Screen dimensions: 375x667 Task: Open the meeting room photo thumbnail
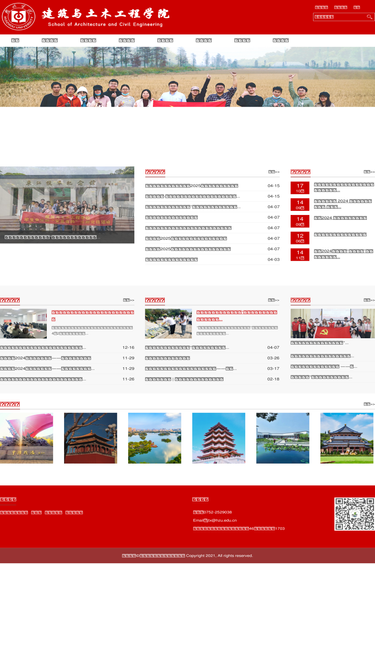[23, 324]
